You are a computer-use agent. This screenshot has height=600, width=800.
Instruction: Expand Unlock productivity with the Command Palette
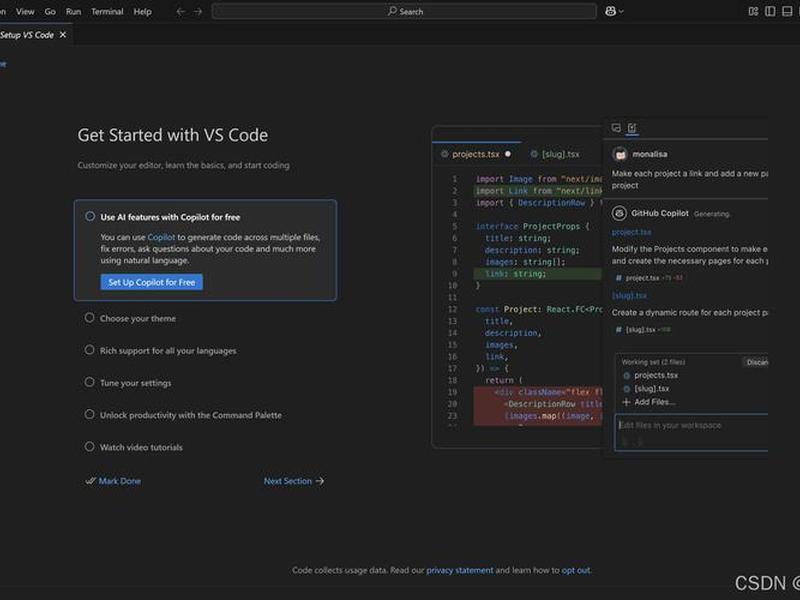pos(190,415)
